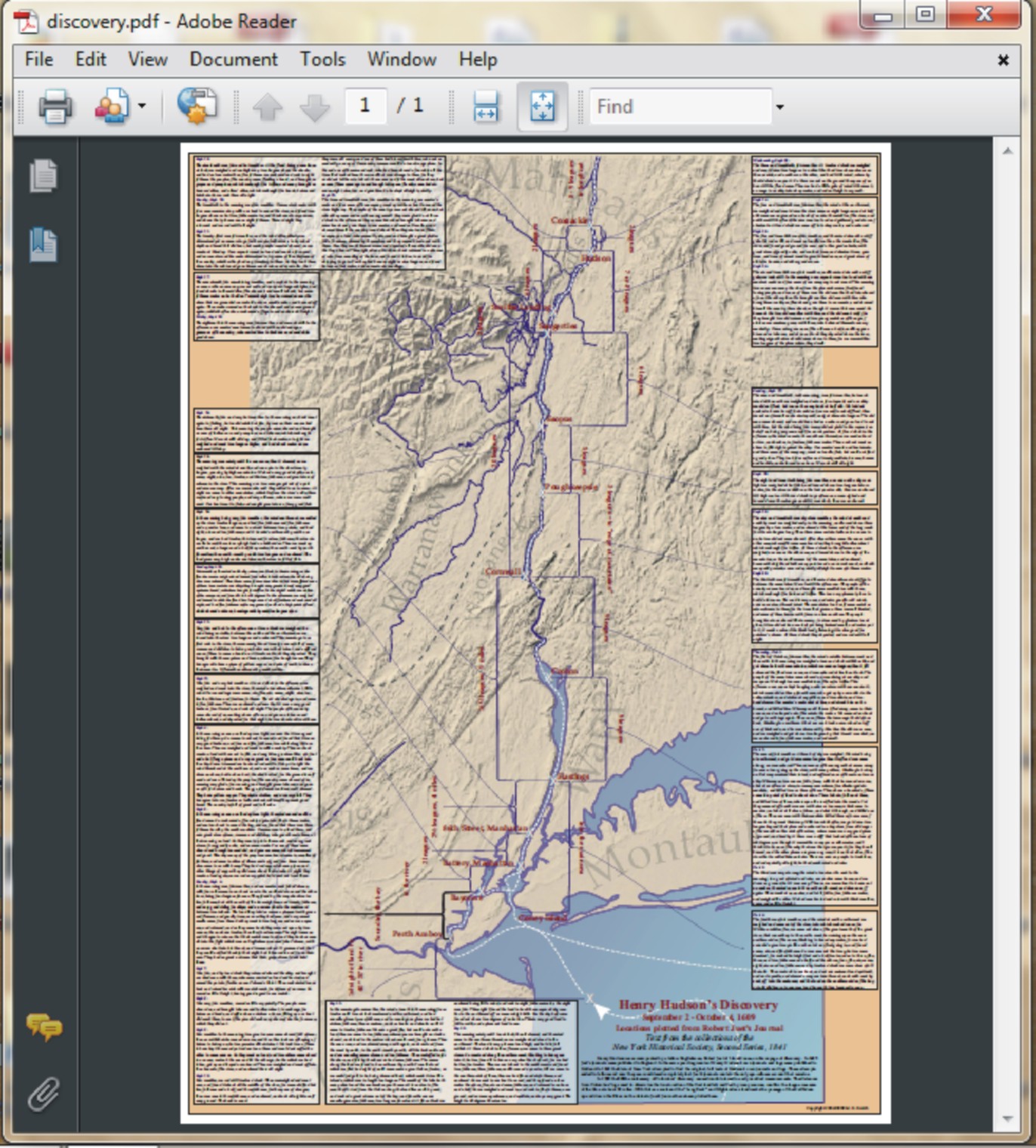Image resolution: width=1036 pixels, height=1148 pixels.
Task: Select the Fit Width scrolling icon
Action: click(x=486, y=106)
